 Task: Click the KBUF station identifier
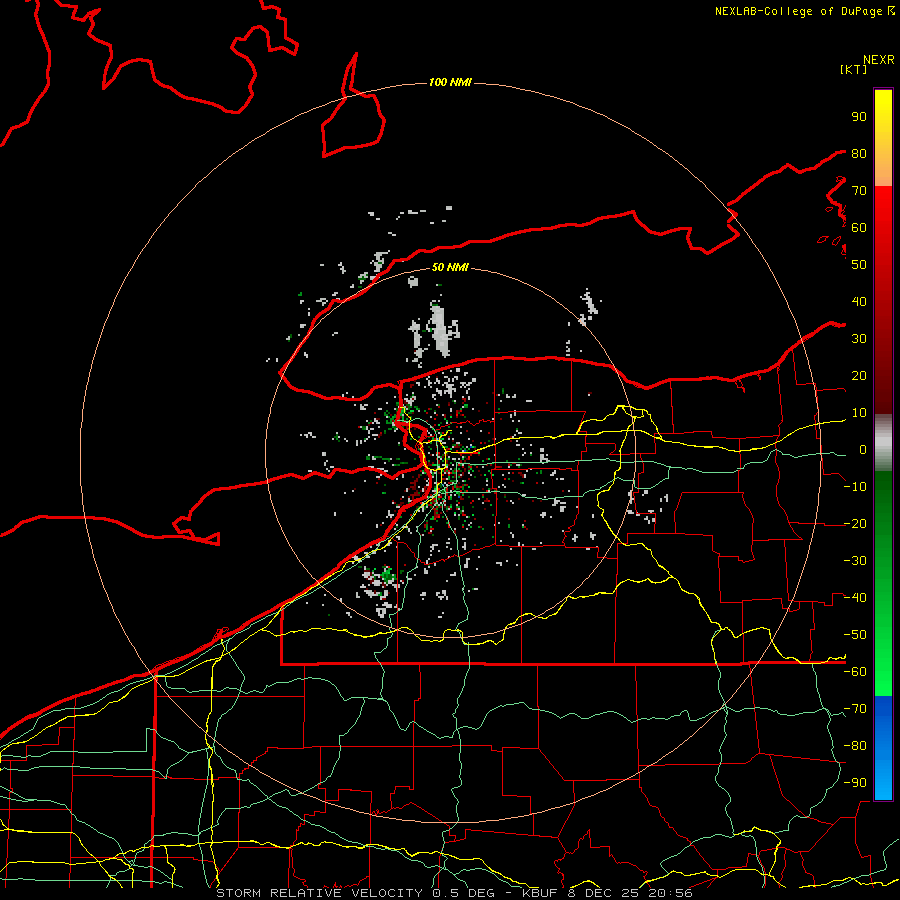click(540, 893)
